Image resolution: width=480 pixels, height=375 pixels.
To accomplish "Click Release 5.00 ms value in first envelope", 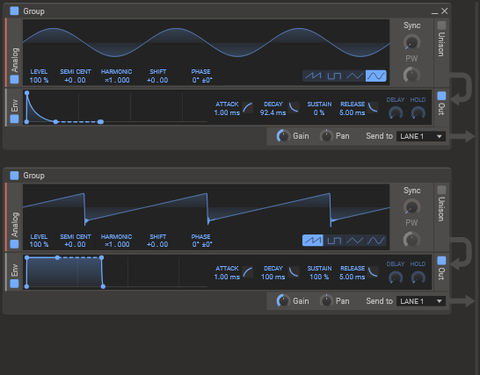I will (x=352, y=113).
